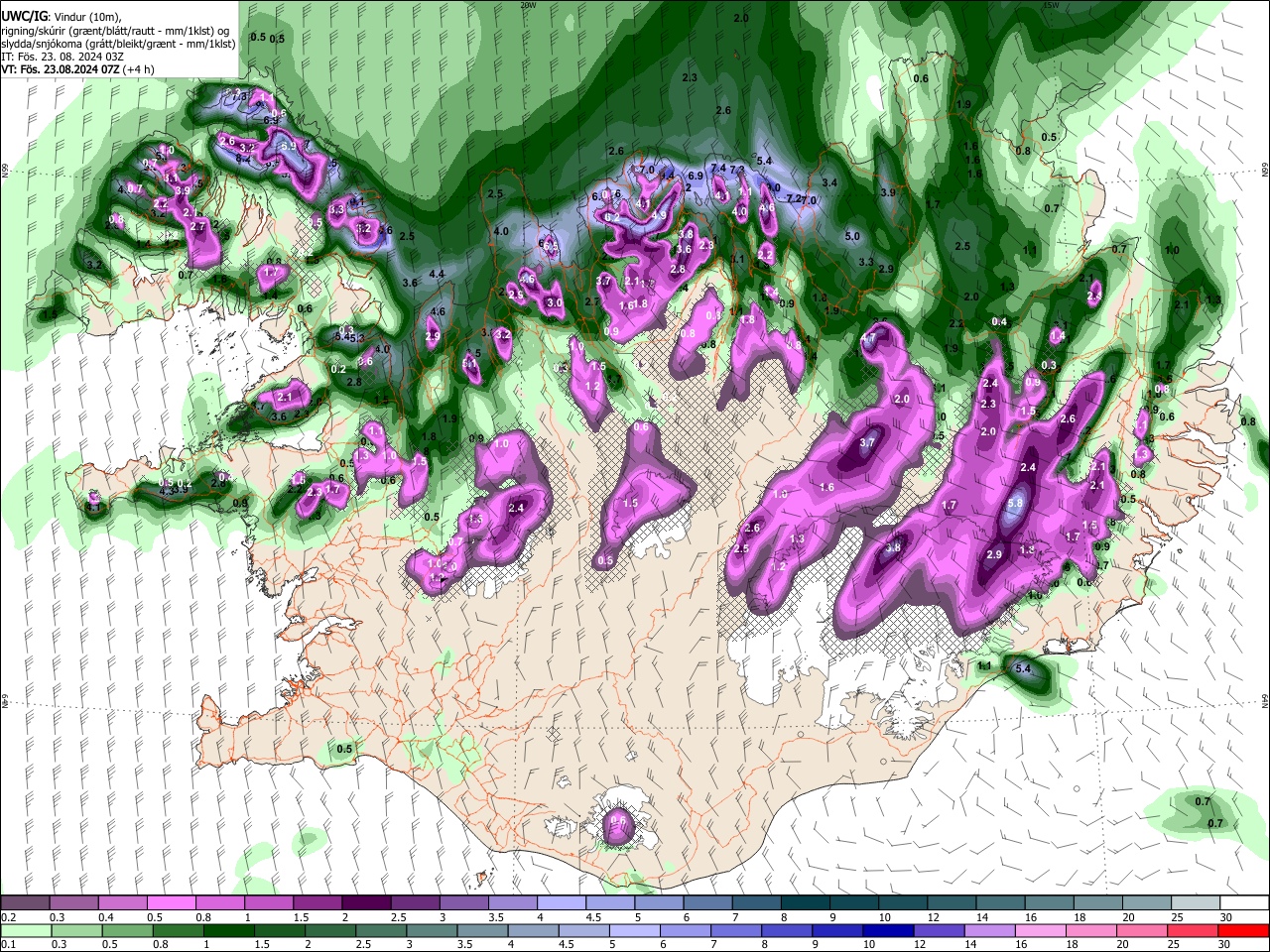The image size is (1270, 952).
Task: Click the 7.4 precipitation value on the map
Action: pos(718,169)
